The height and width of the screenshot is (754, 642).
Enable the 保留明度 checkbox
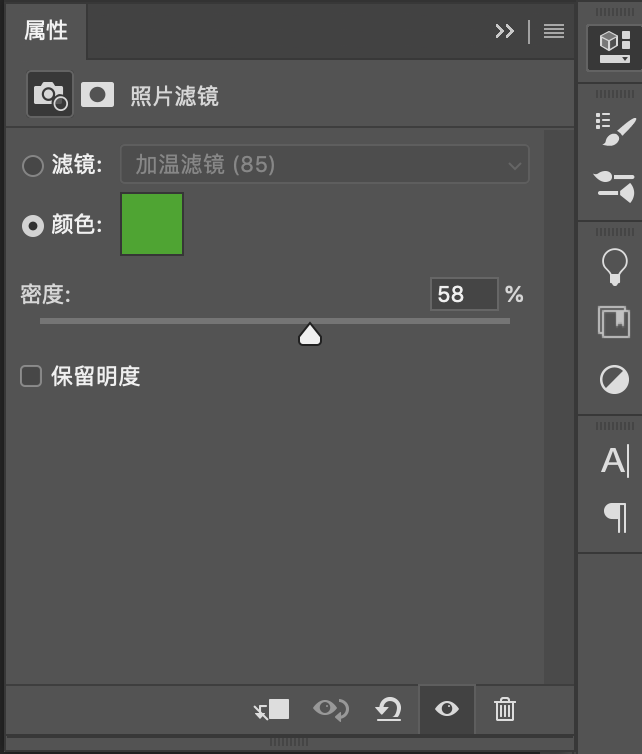(31, 376)
